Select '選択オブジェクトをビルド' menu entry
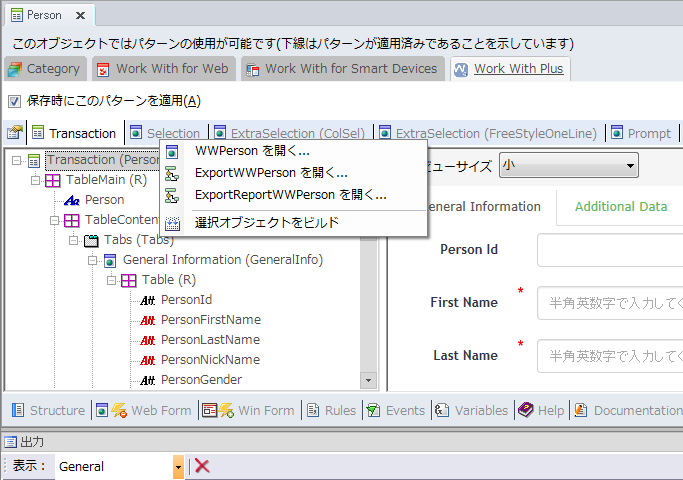The width and height of the screenshot is (683, 480). [266, 222]
